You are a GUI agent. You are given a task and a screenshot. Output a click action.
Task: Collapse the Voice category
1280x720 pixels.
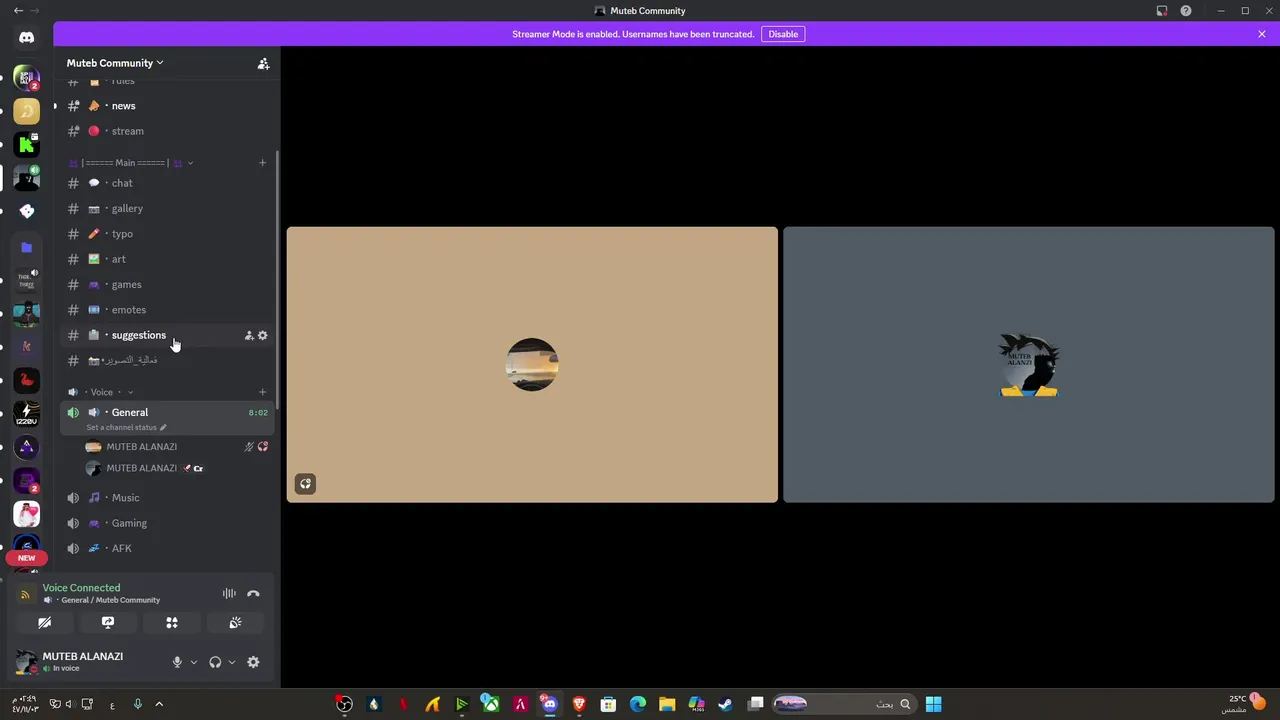(x=101, y=392)
